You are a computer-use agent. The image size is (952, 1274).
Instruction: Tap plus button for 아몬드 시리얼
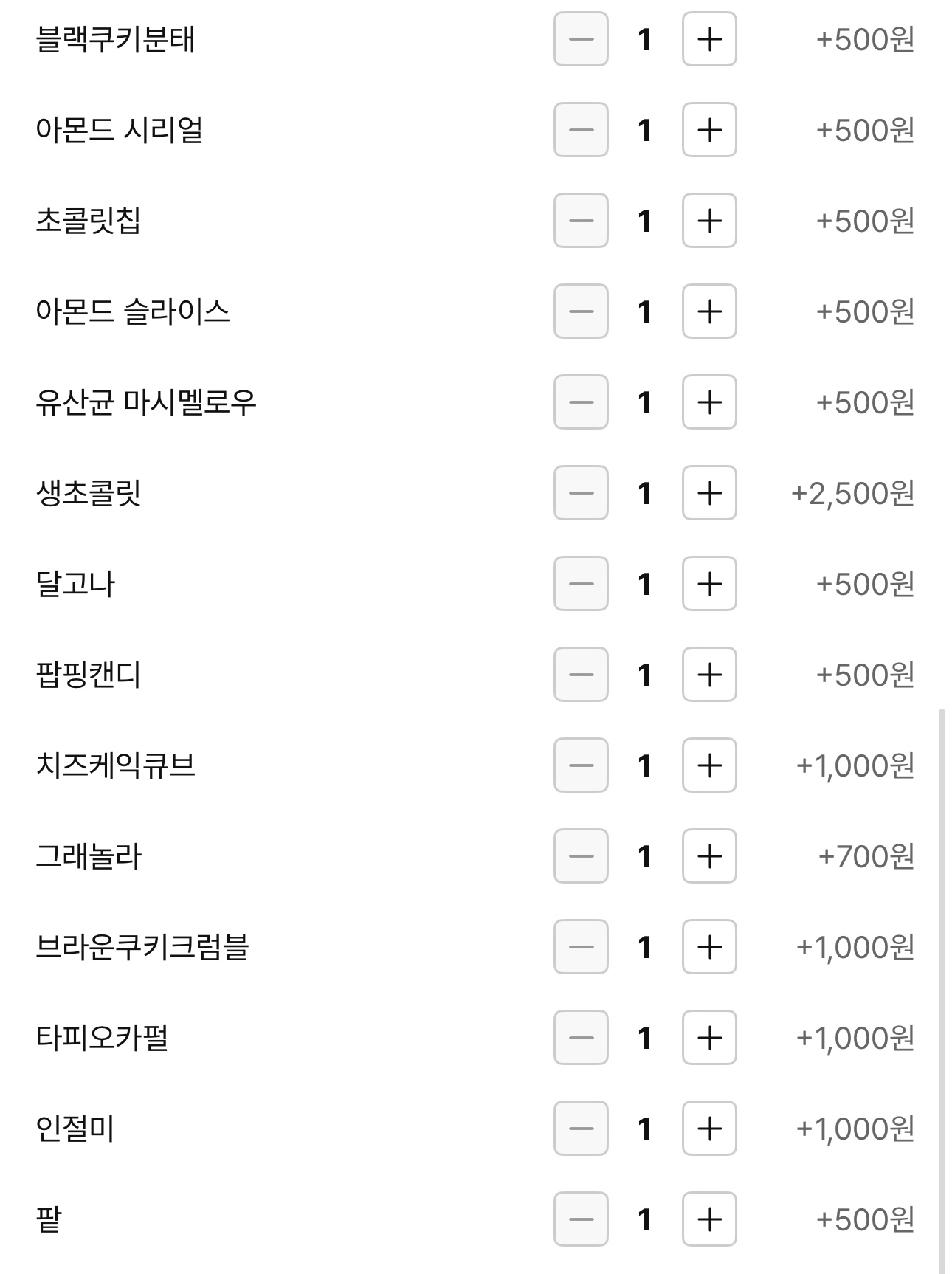tap(709, 130)
